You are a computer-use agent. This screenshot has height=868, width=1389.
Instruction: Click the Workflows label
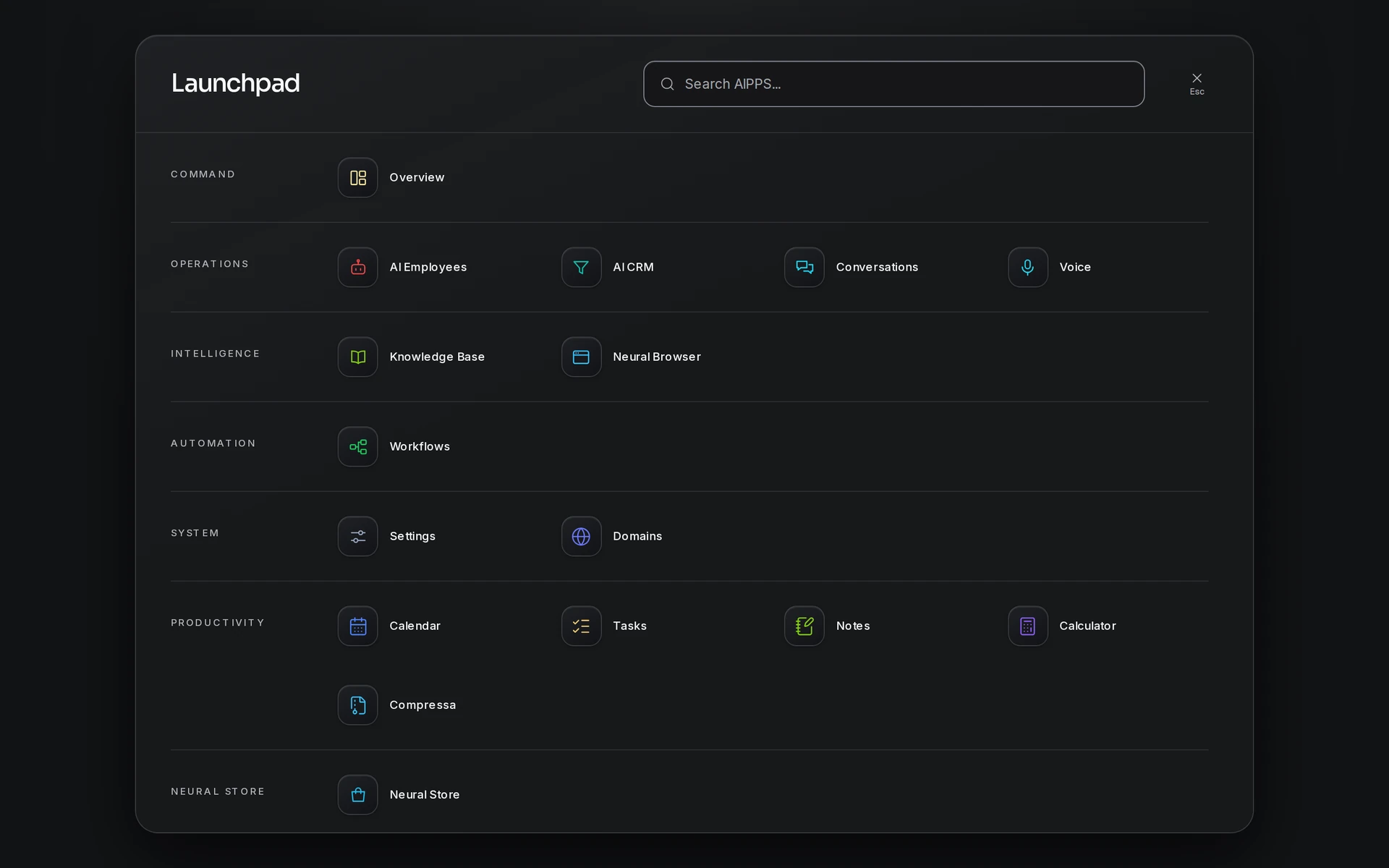420,446
